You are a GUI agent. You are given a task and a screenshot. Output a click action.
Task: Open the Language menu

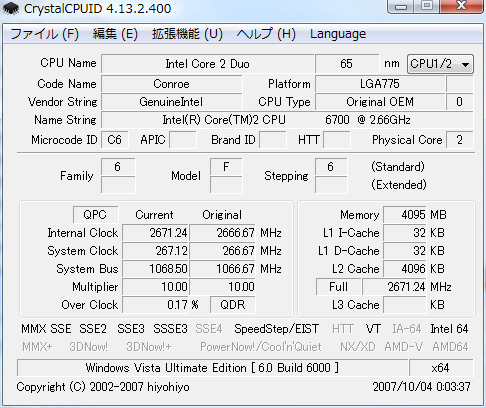pyautogui.click(x=338, y=34)
